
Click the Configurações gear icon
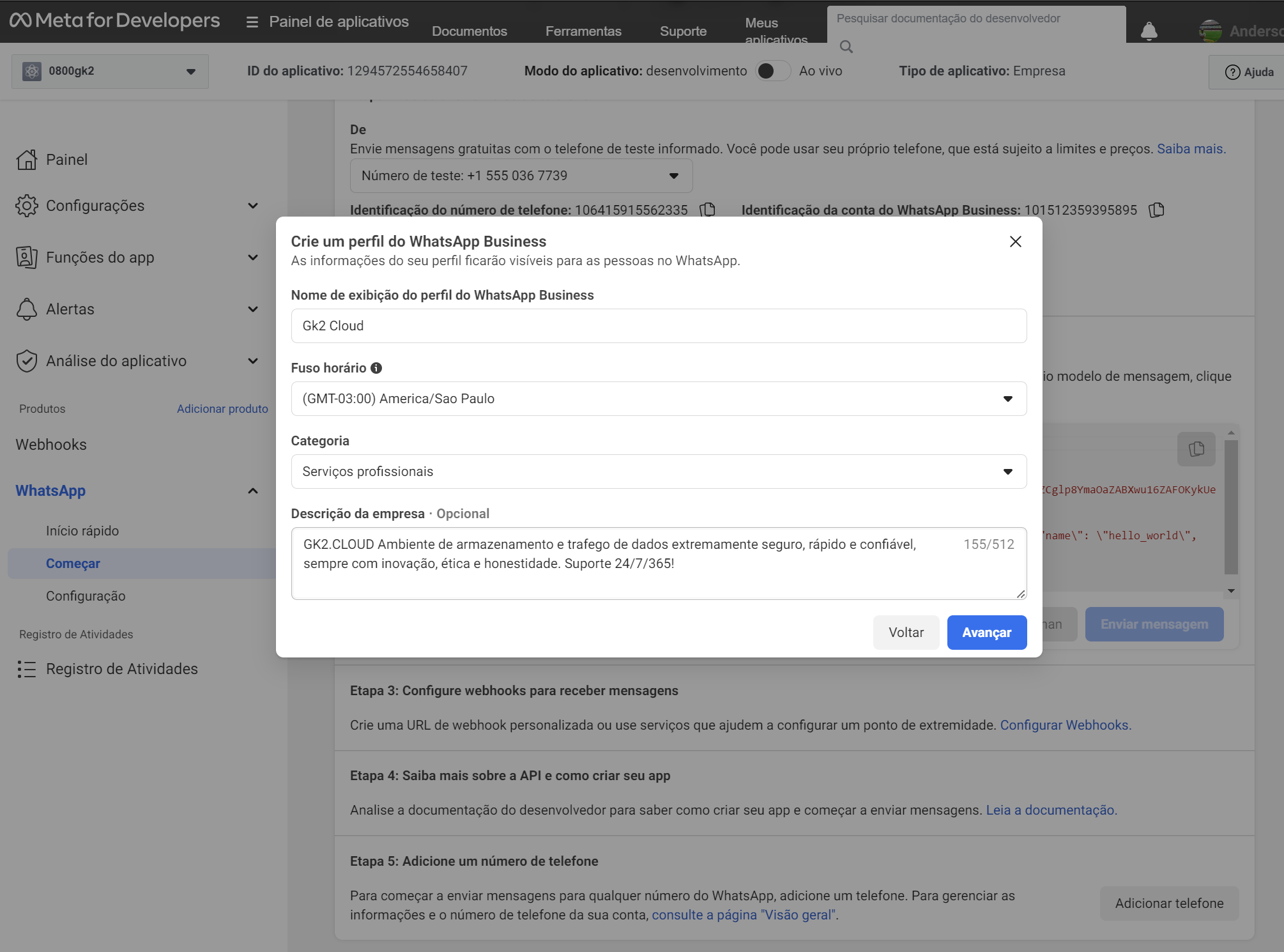point(27,206)
